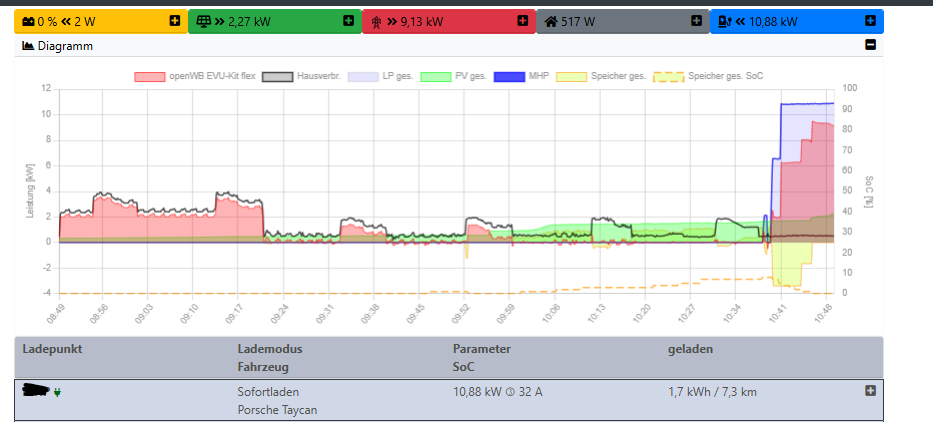933x422 pixels.
Task: Expand the gray house consumption 517 W card
Action: click(x=696, y=21)
